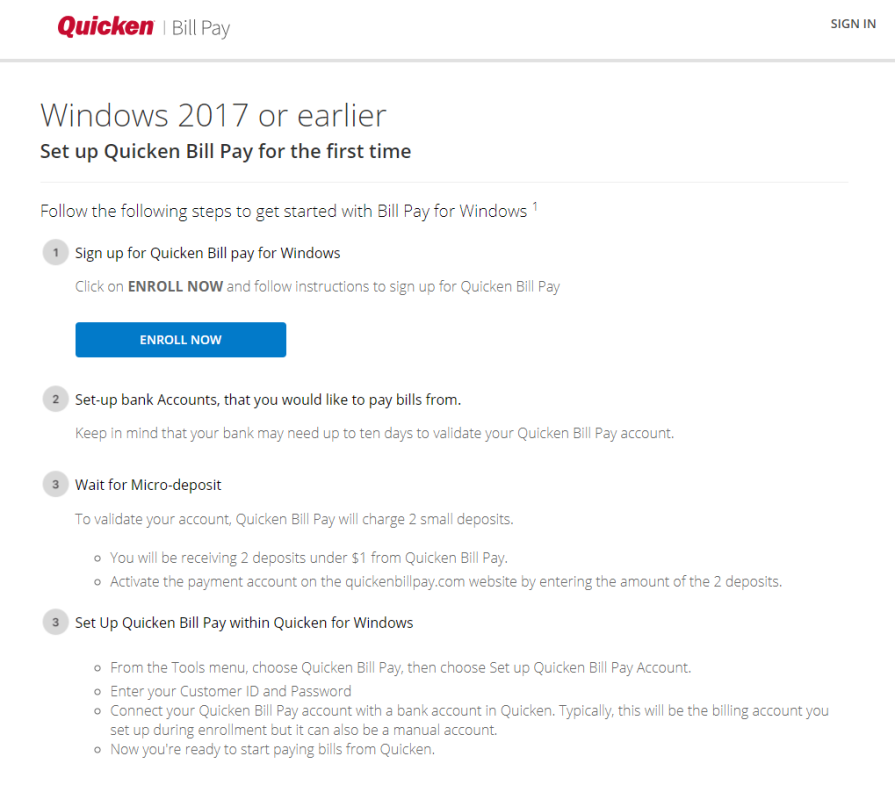This screenshot has height=785, width=895.
Task: Click the number circle beside Set Up Quicken Bill Pay within Quicken
Action: pos(55,623)
